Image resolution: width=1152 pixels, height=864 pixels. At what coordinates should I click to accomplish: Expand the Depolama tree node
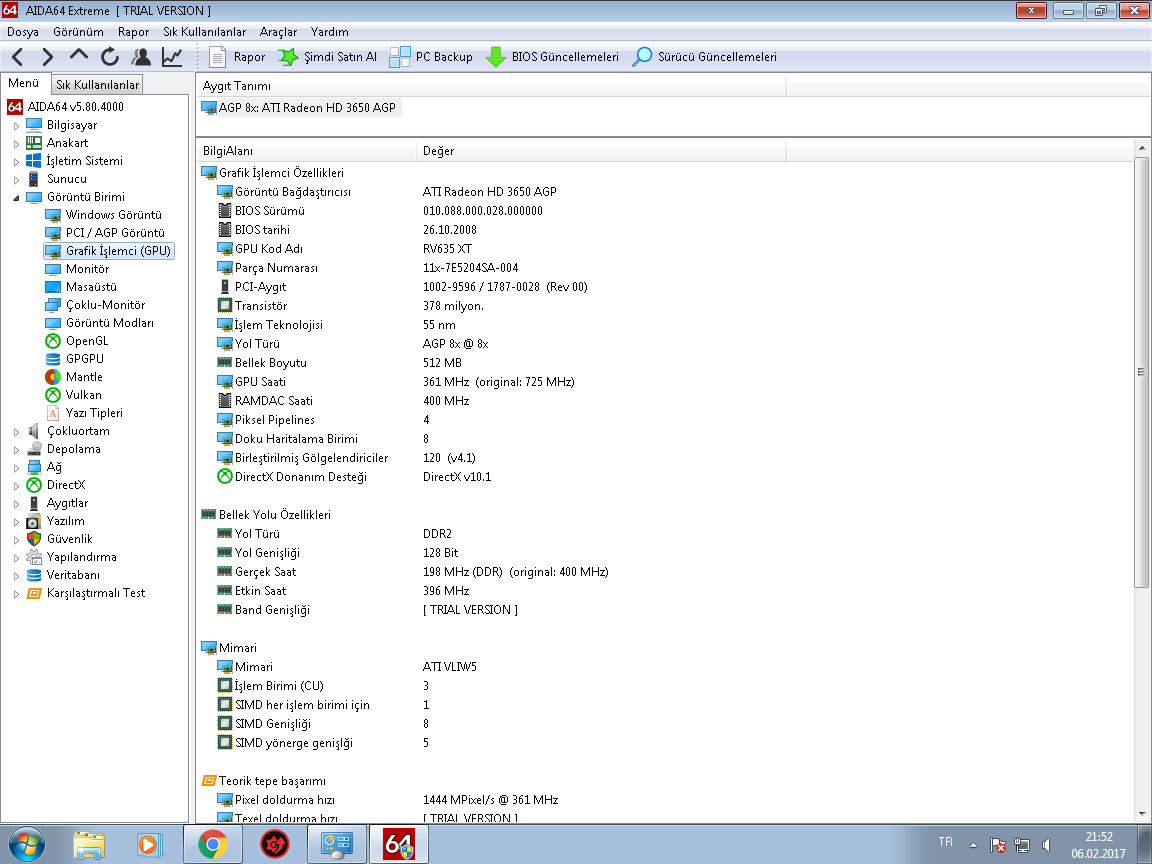(x=16, y=450)
